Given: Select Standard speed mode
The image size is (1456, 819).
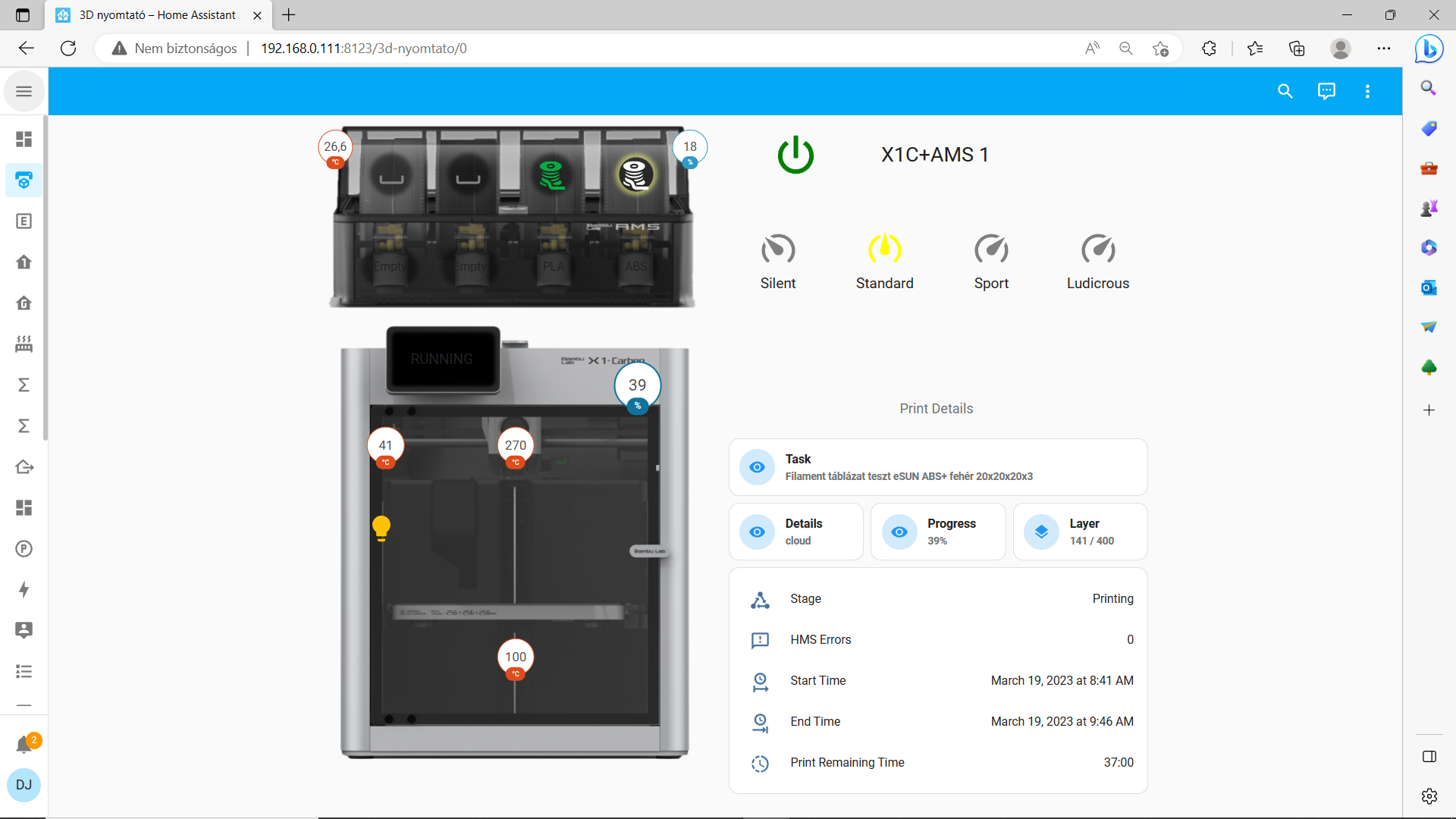Looking at the screenshot, I should pyautogui.click(x=884, y=262).
